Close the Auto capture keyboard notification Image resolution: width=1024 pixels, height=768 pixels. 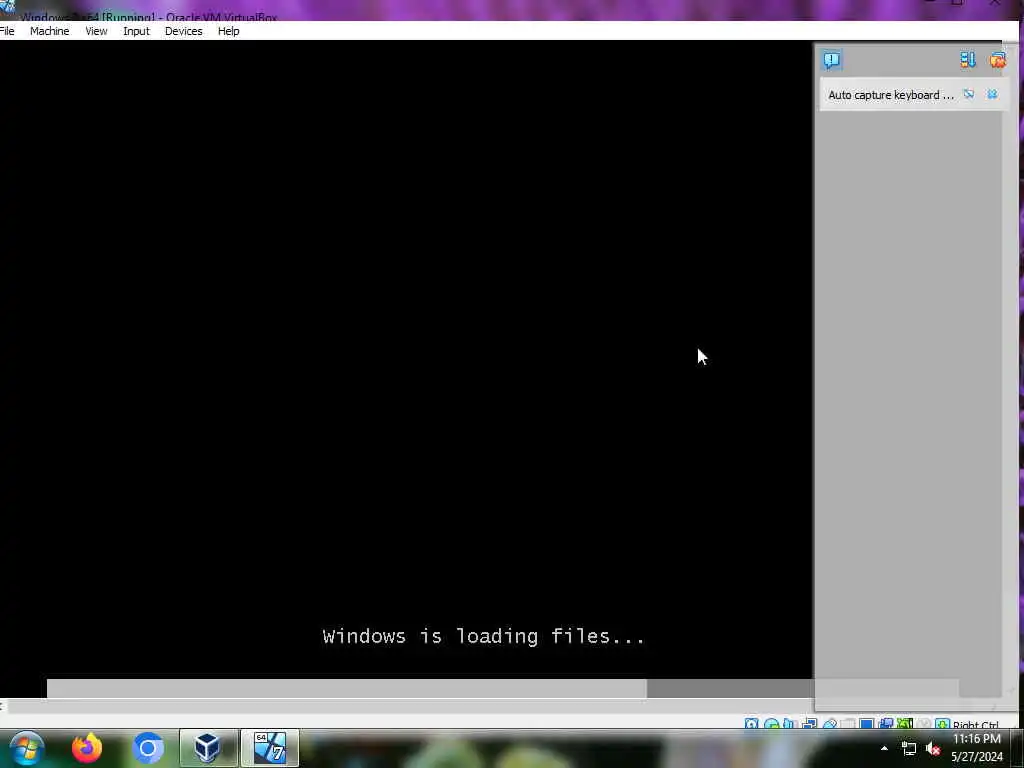pos(992,95)
